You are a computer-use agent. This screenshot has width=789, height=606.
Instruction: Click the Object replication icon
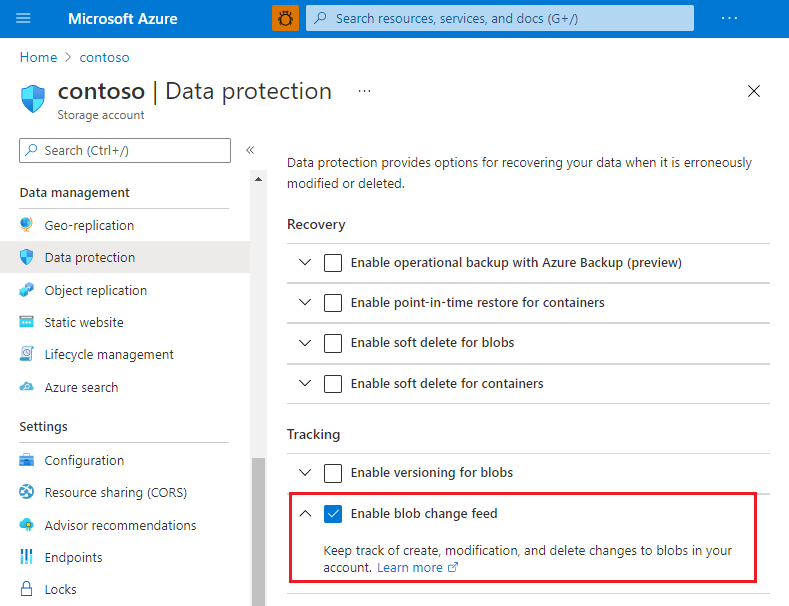click(27, 290)
